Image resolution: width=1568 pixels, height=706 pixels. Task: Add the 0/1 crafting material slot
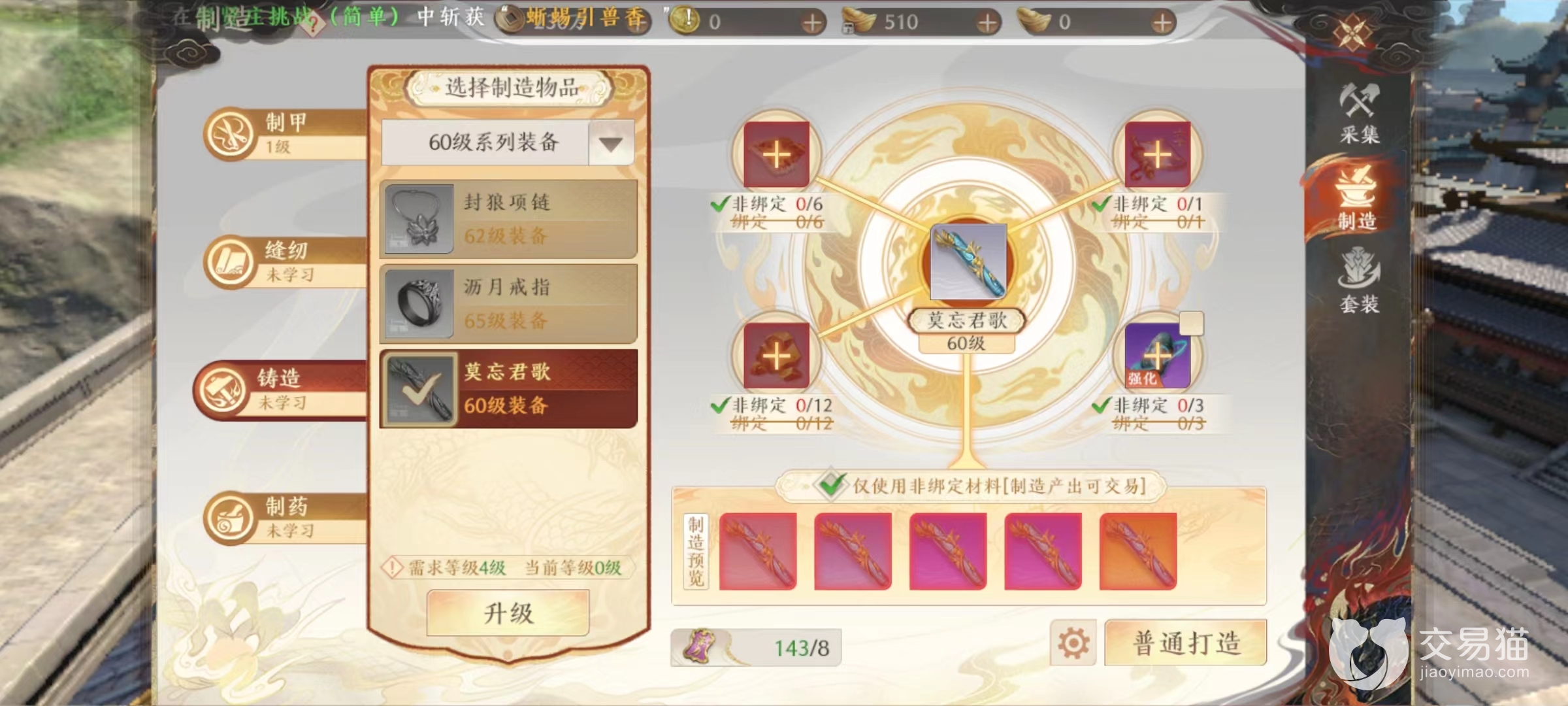[x=1157, y=154]
